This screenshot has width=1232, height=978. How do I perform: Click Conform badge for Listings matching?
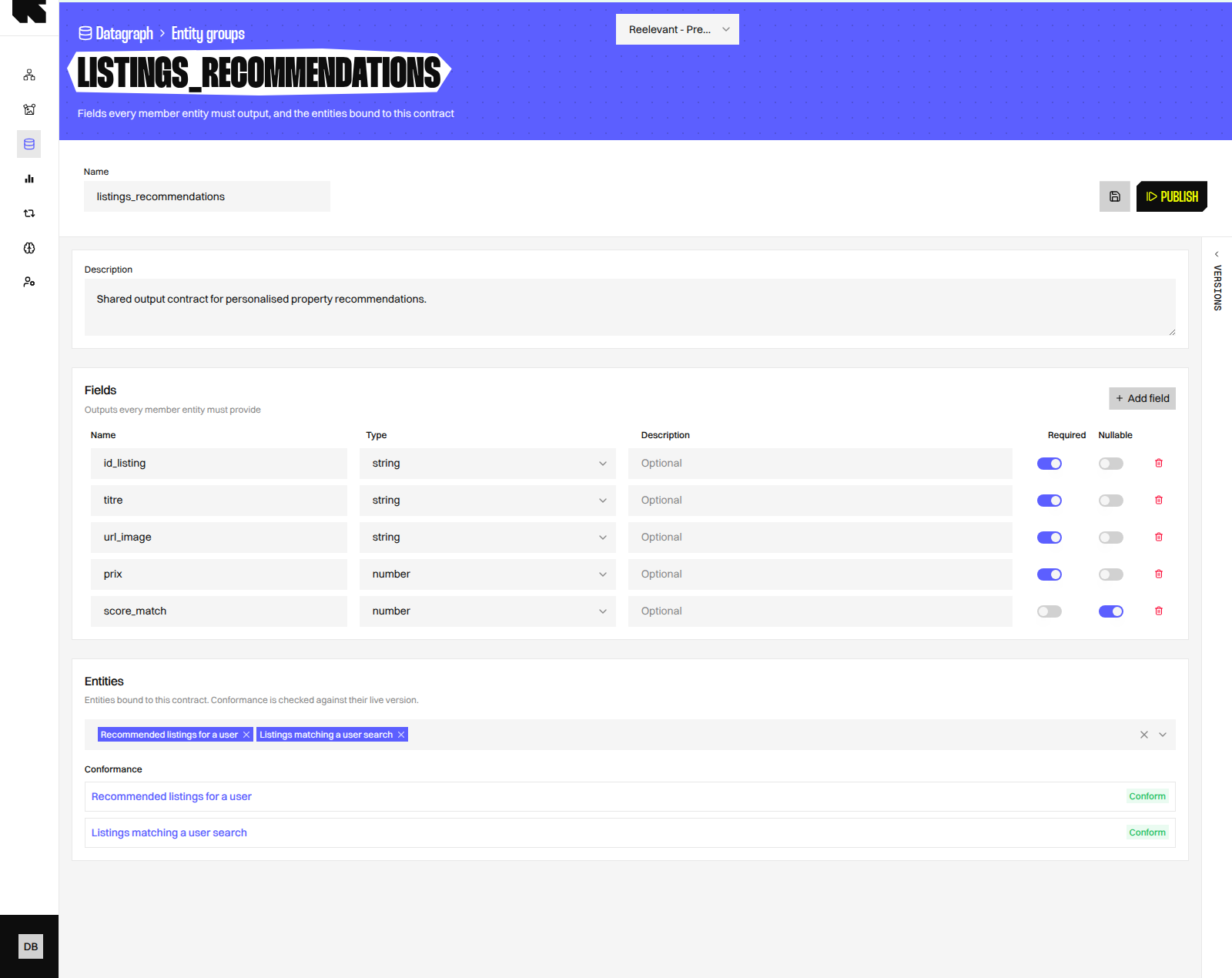pos(1147,832)
